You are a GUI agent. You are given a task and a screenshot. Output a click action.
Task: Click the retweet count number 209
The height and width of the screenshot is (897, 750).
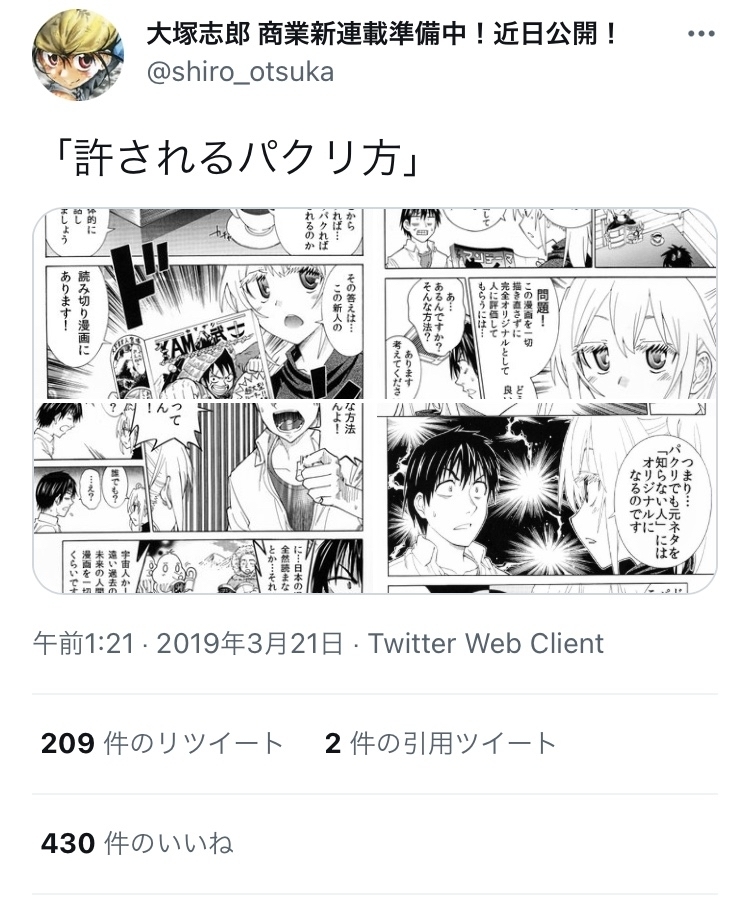pos(68,744)
